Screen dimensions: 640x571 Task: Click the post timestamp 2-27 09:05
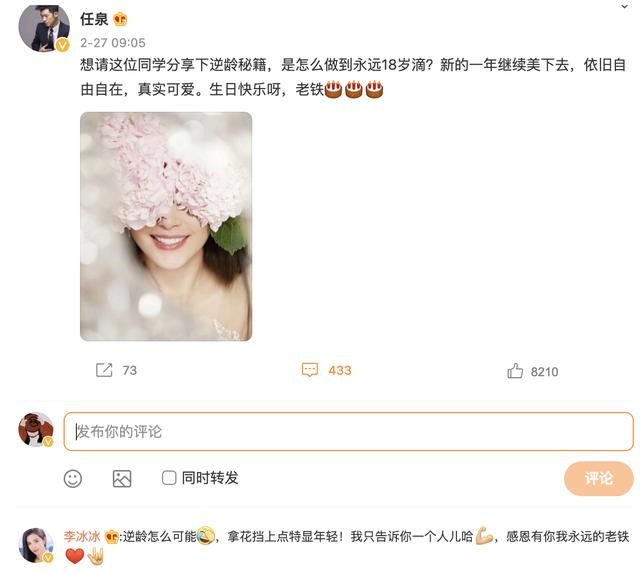click(113, 43)
